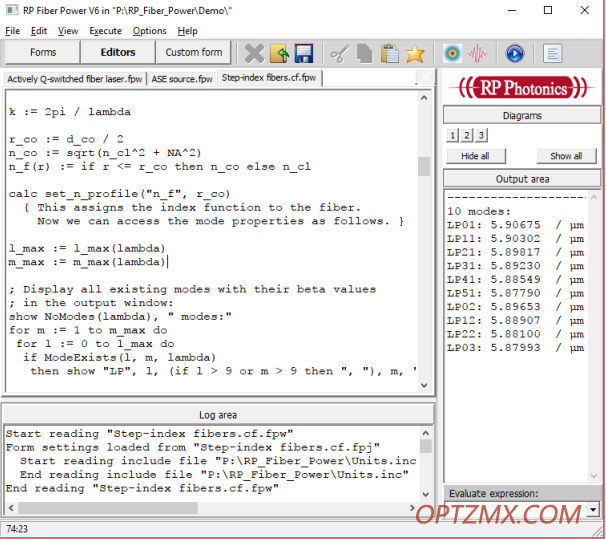Open the Options menu
606x539 pixels.
pyautogui.click(x=150, y=31)
